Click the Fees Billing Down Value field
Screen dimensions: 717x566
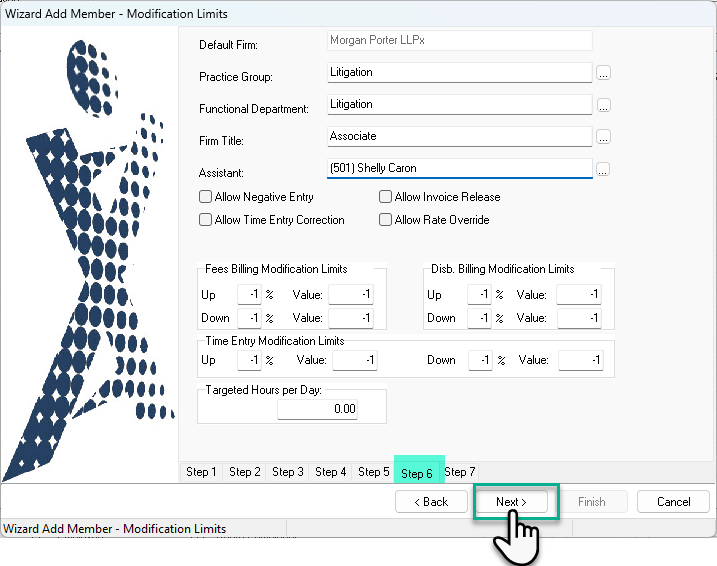(351, 318)
